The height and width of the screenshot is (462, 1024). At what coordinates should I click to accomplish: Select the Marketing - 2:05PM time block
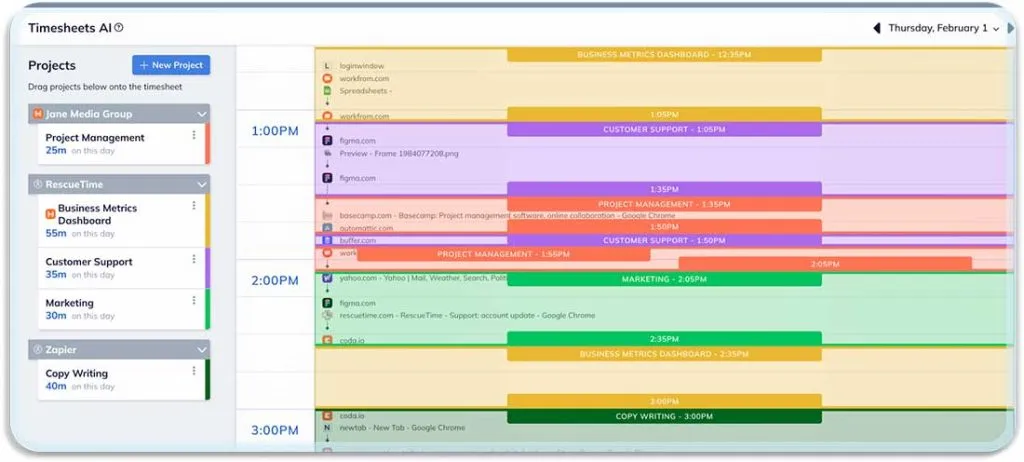(x=664, y=280)
